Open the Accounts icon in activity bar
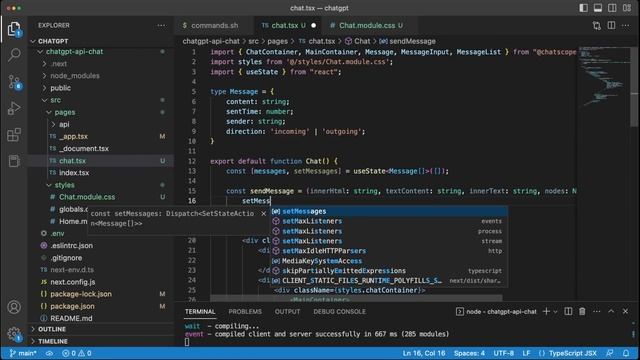 click(x=14, y=307)
